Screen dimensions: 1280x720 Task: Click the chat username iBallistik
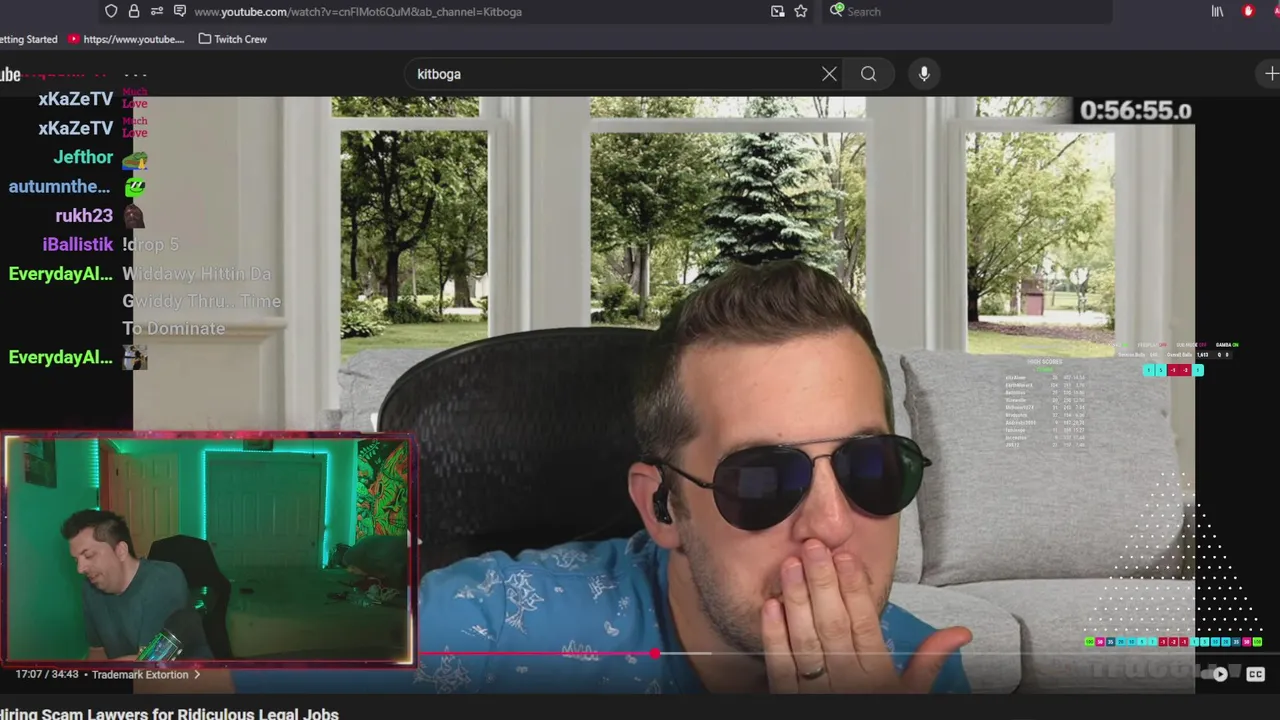tap(78, 245)
